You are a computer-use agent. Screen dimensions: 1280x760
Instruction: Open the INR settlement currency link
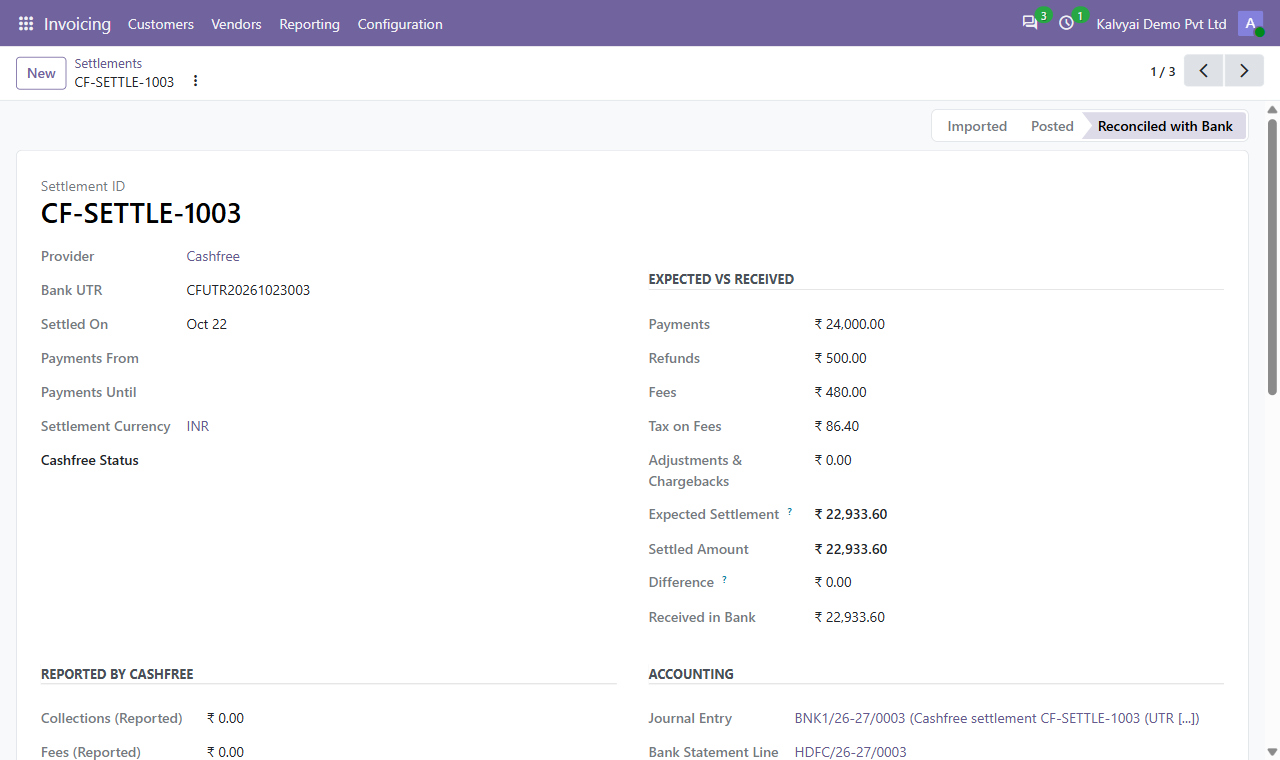tap(198, 426)
